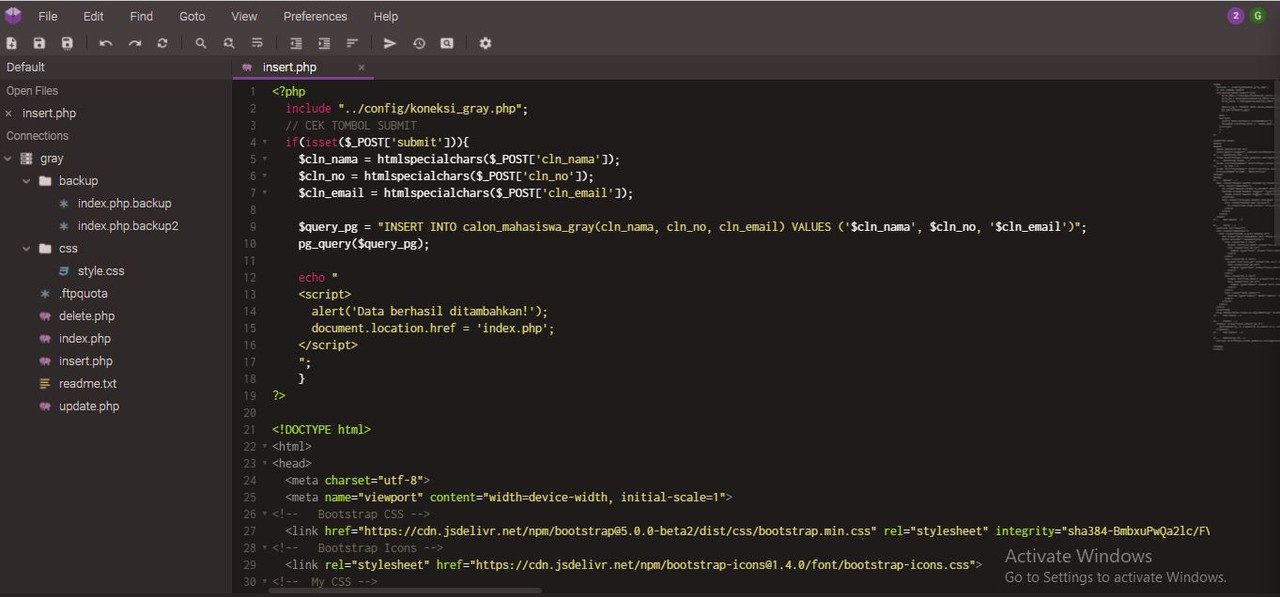The width and height of the screenshot is (1280, 597).
Task: Open the Edit menu
Action: tap(93, 16)
